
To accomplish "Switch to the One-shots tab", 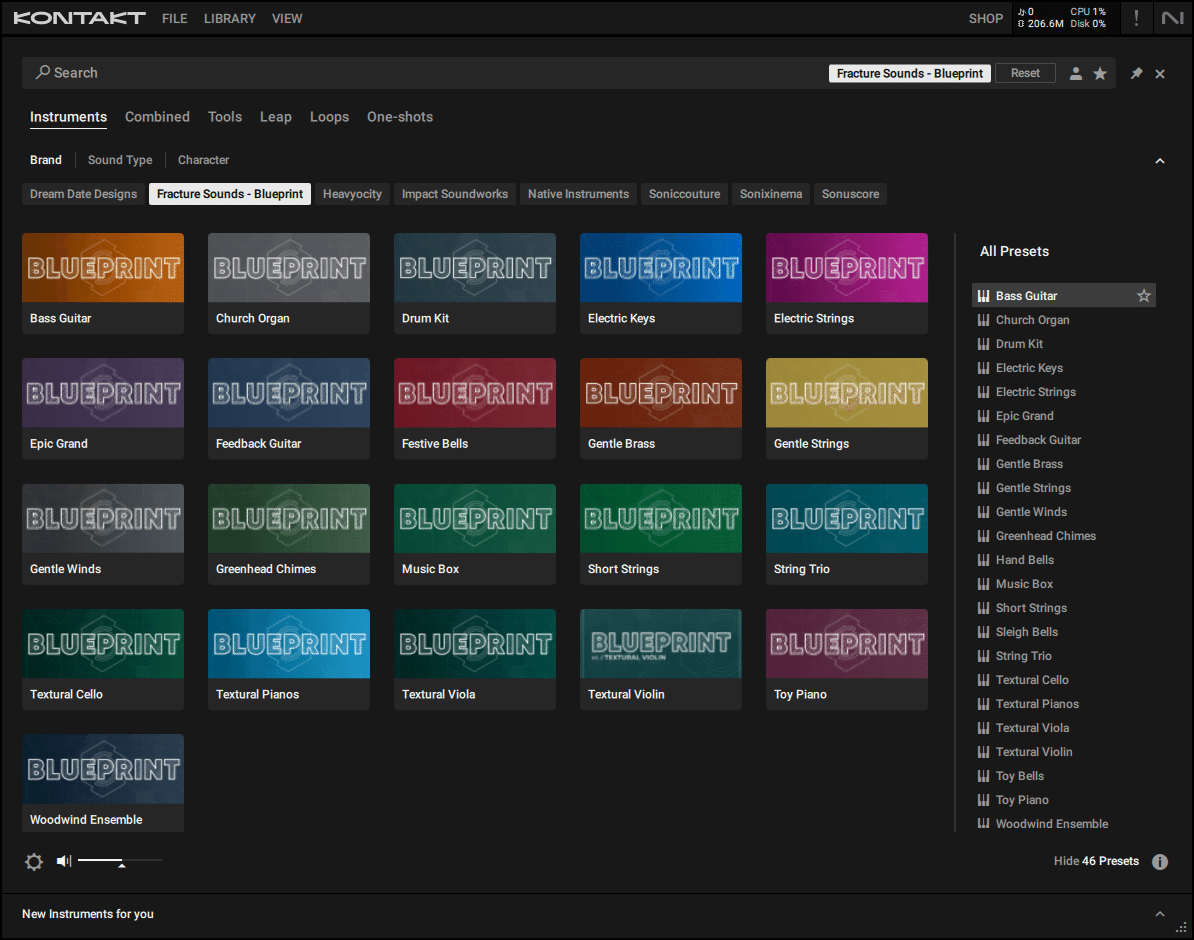I will [400, 117].
